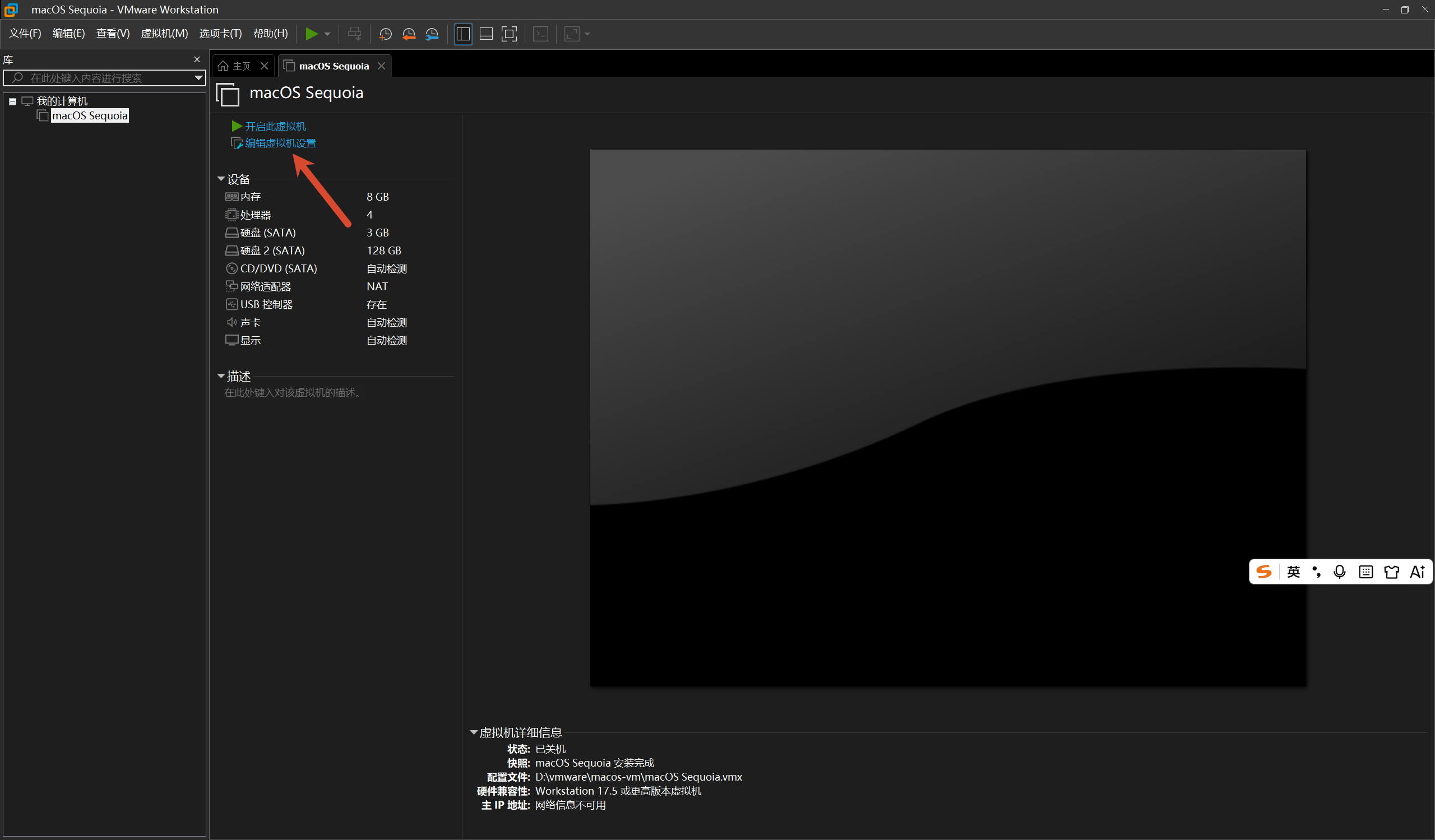Viewport: 1435px width, 840px height.
Task: Click the stretch guest display toolbar icon
Action: (x=572, y=34)
